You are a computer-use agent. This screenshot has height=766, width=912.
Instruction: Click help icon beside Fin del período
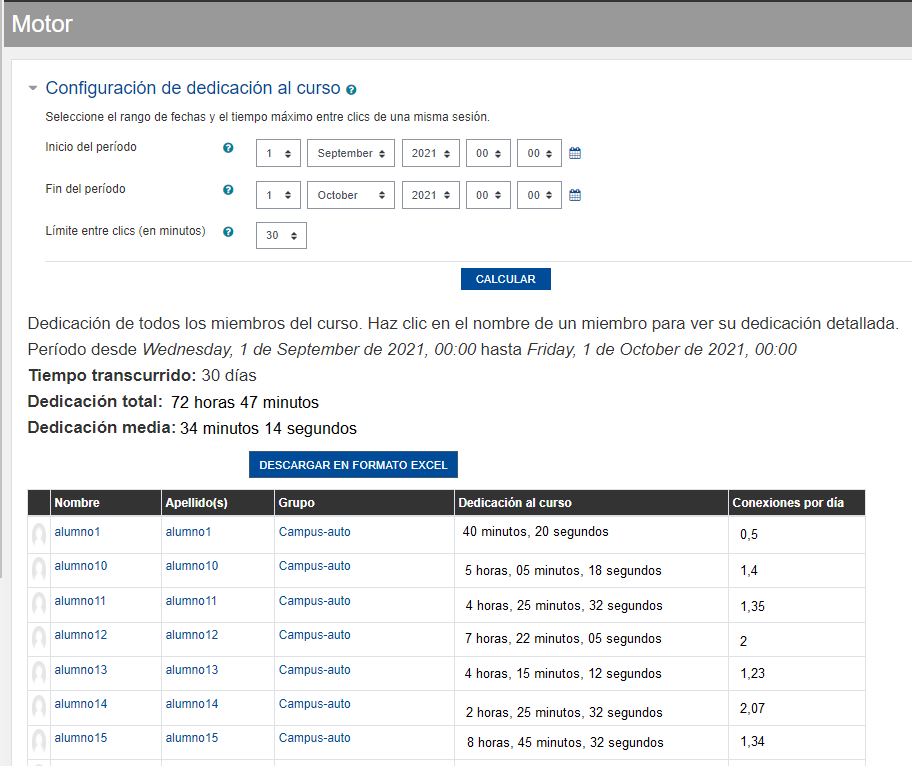[228, 190]
